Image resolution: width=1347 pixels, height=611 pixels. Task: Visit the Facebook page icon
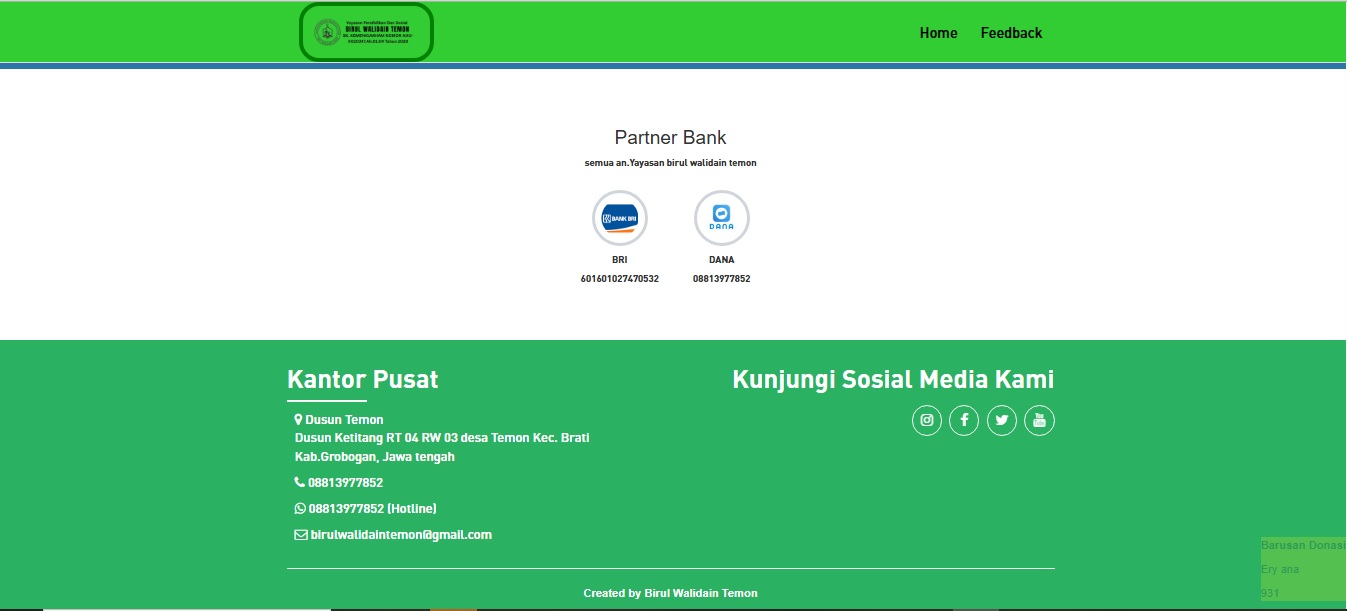(964, 421)
